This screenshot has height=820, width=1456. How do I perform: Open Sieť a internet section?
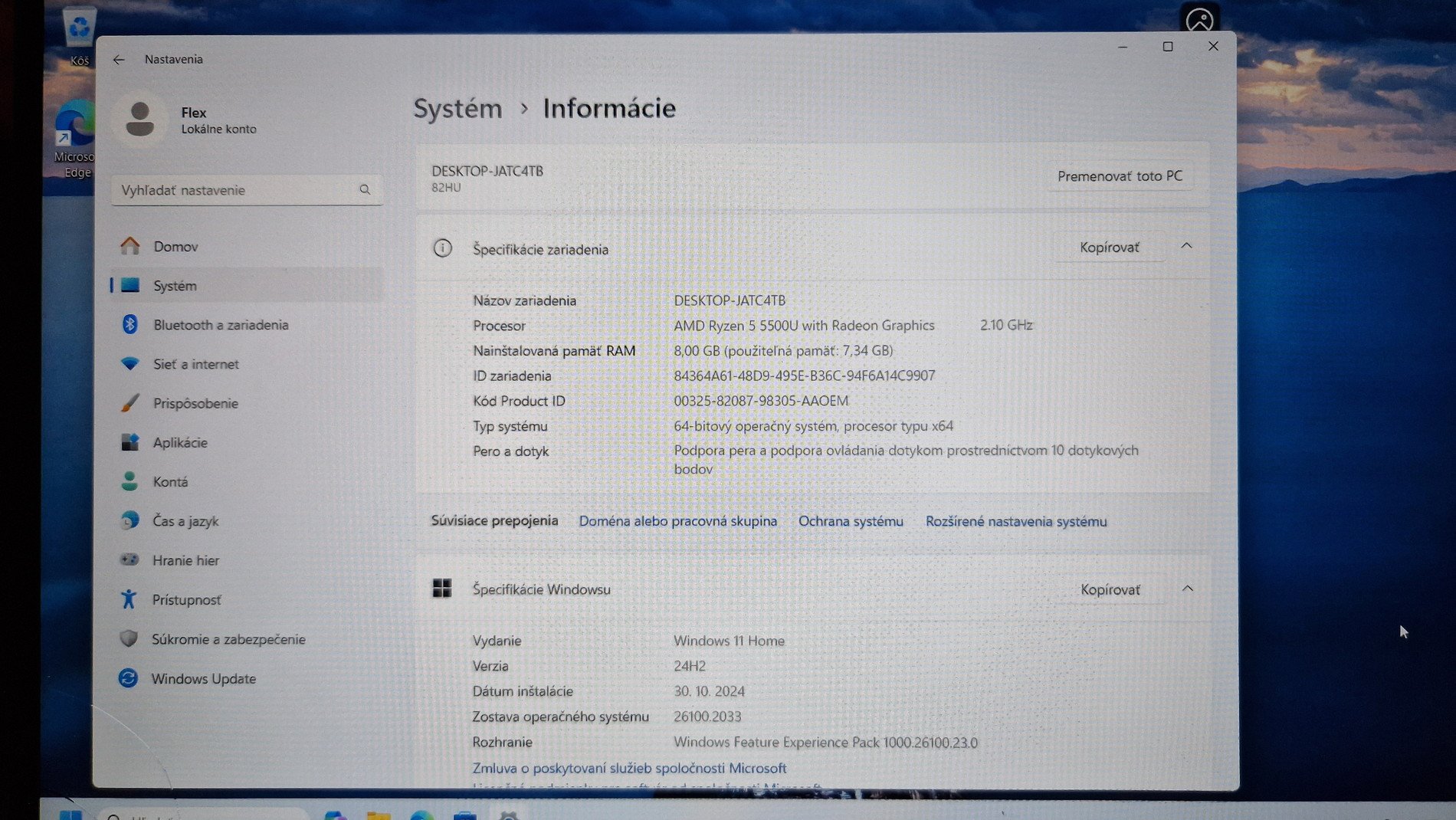pyautogui.click(x=195, y=364)
